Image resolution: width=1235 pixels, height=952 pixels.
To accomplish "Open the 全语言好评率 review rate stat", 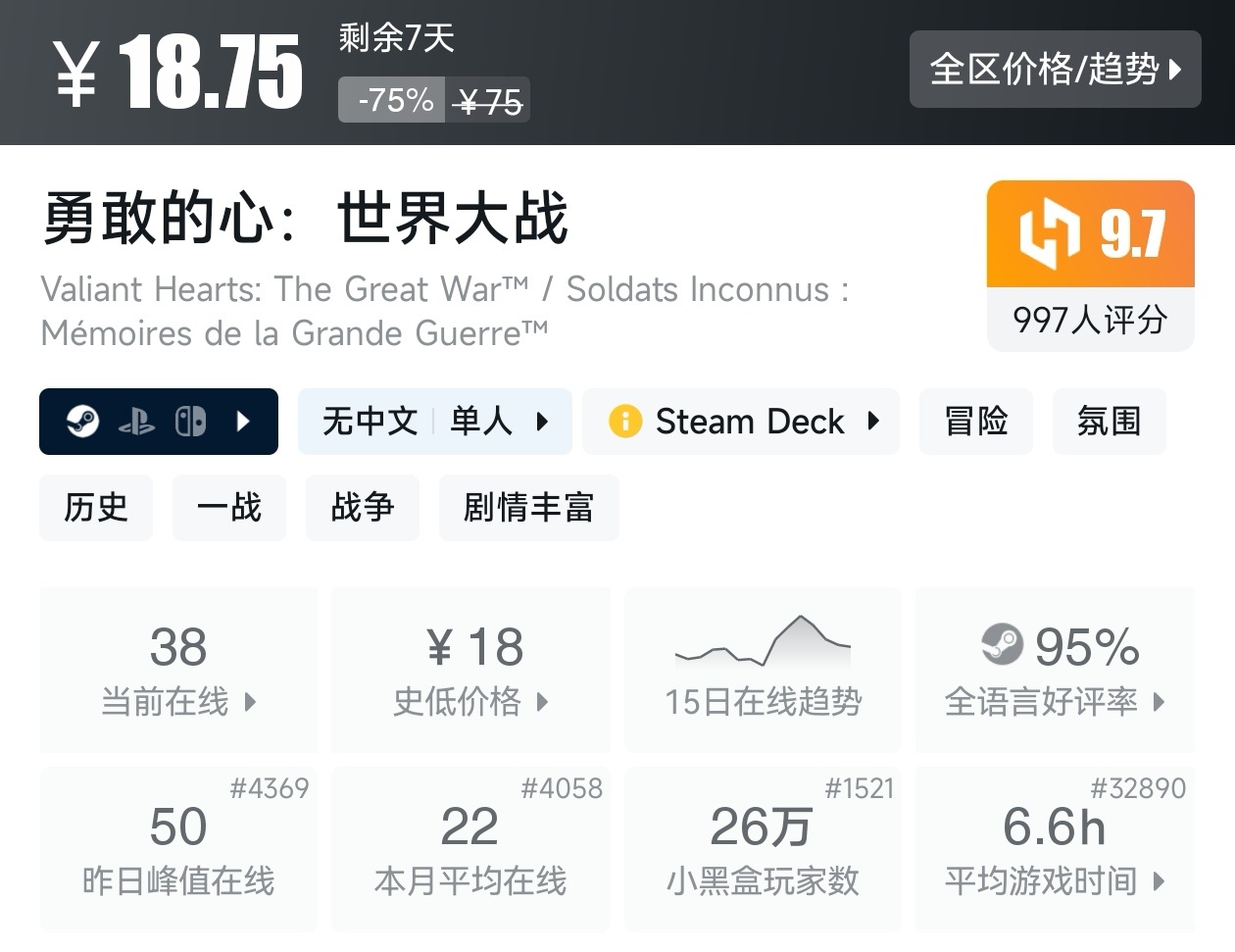I will point(1055,670).
